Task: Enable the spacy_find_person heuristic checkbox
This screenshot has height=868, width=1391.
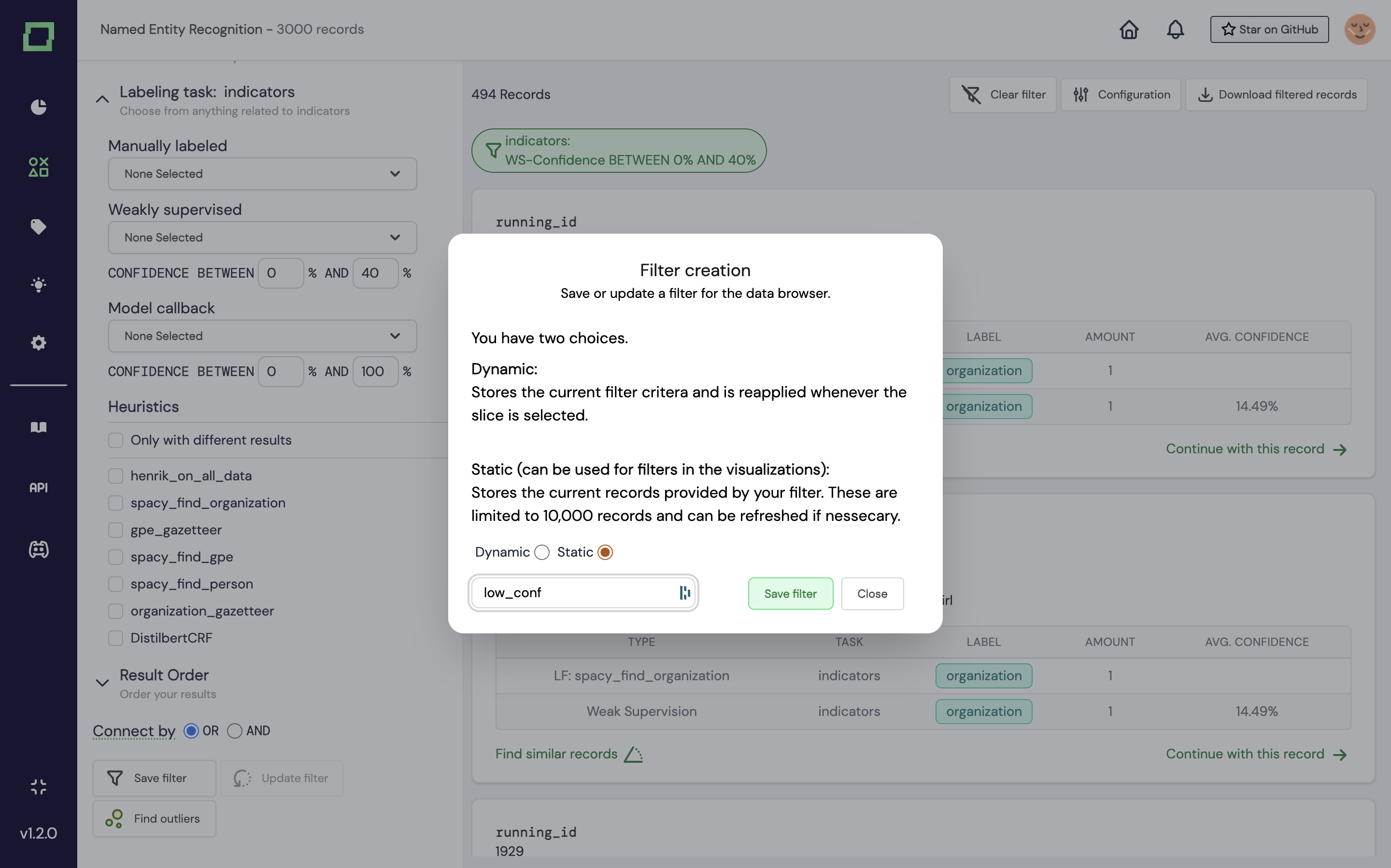Action: click(x=116, y=584)
